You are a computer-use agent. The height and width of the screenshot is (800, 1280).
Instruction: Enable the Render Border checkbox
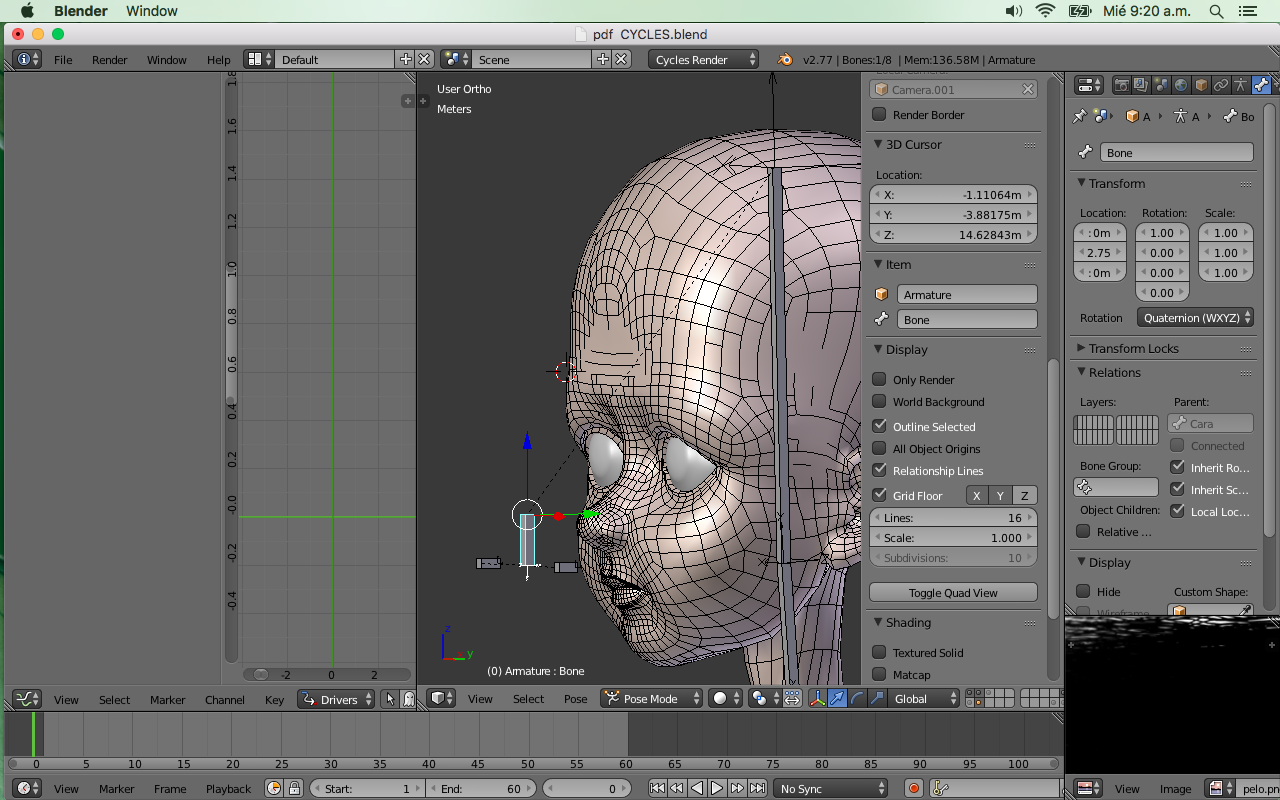pyautogui.click(x=880, y=114)
